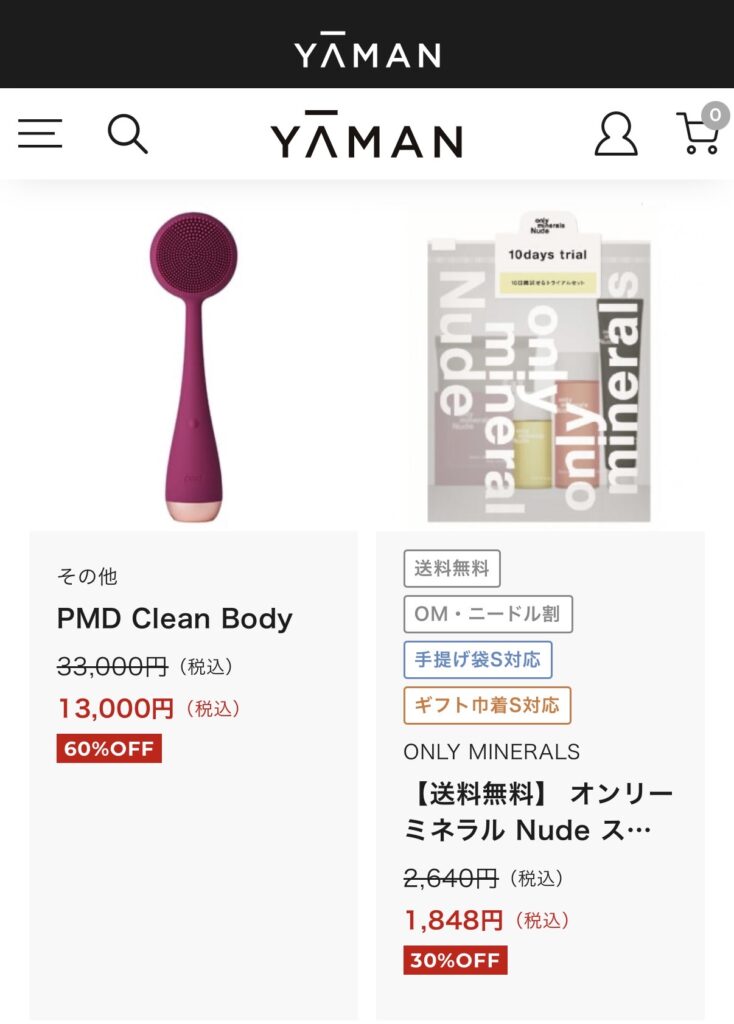The image size is (734, 1024).
Task: Open the search magnifier icon
Action: click(127, 134)
